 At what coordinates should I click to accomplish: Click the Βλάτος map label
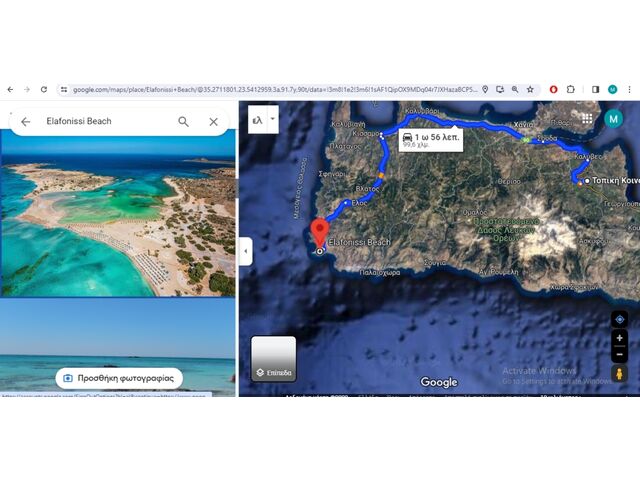(x=367, y=189)
